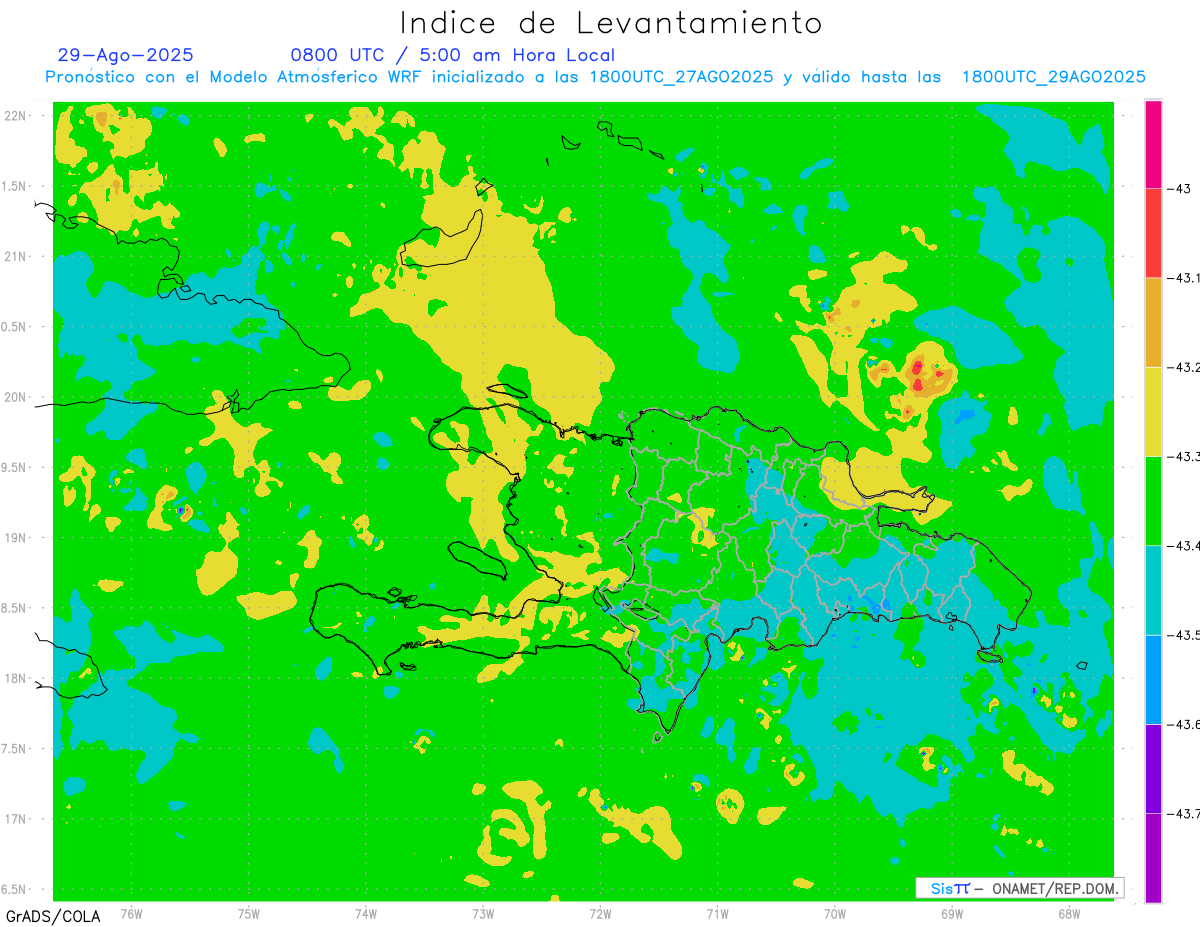Image resolution: width=1200 pixels, height=927 pixels.
Task: Click the '68W' longitude label
Action: (x=1069, y=913)
